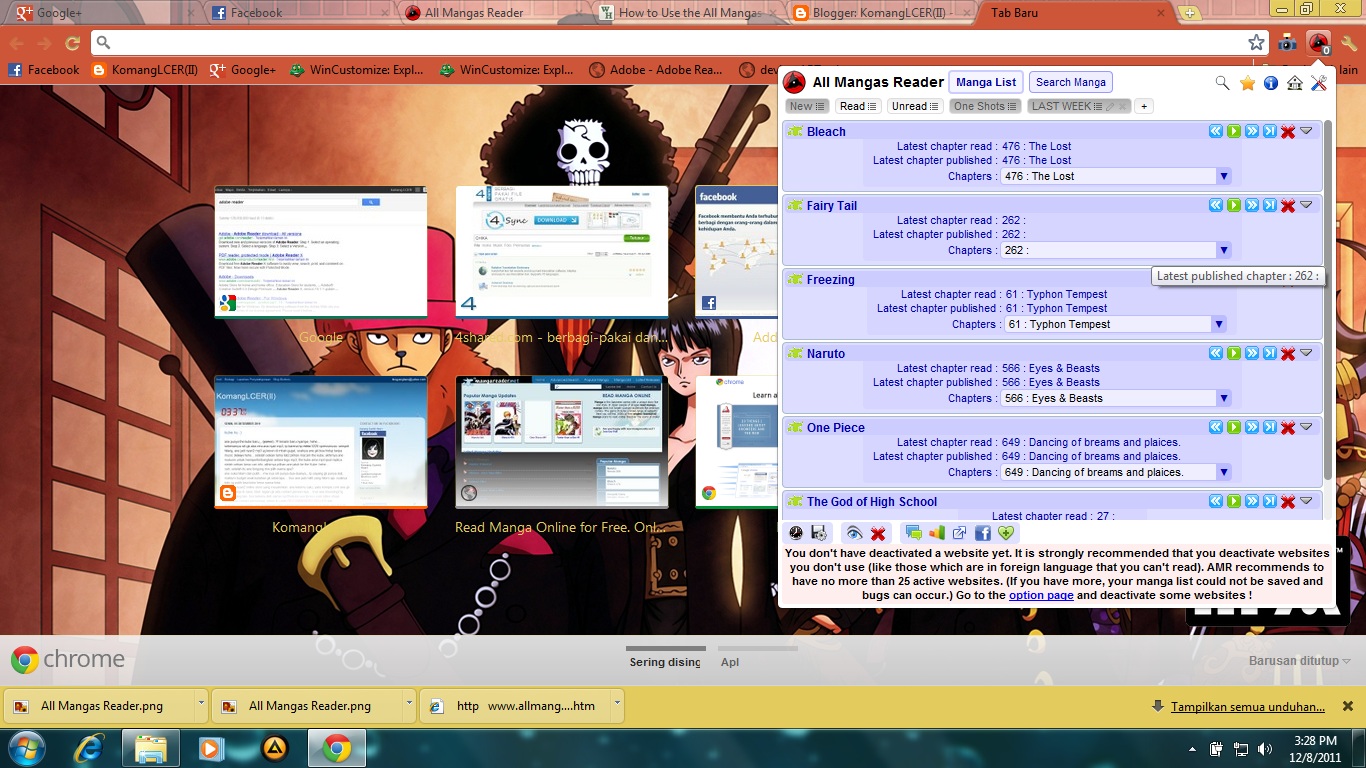Switch to the How to Use the All Mangas tab
The height and width of the screenshot is (768, 1366).
[x=688, y=13]
